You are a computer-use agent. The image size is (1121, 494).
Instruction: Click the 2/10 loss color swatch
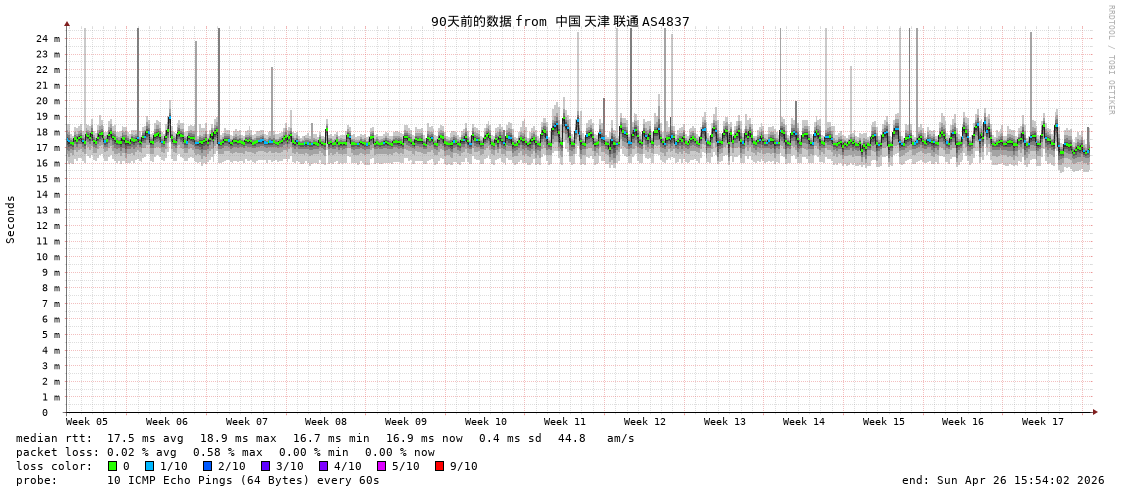point(207,466)
